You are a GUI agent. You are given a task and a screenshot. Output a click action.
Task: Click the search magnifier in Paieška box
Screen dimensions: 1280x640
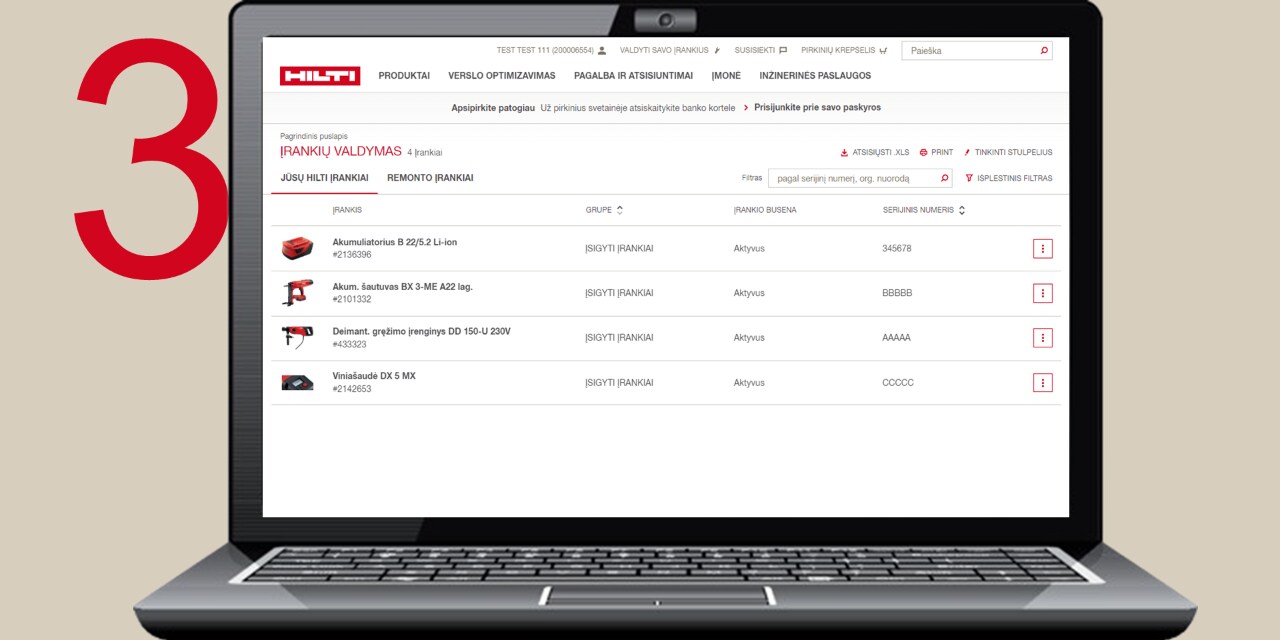(x=1044, y=51)
